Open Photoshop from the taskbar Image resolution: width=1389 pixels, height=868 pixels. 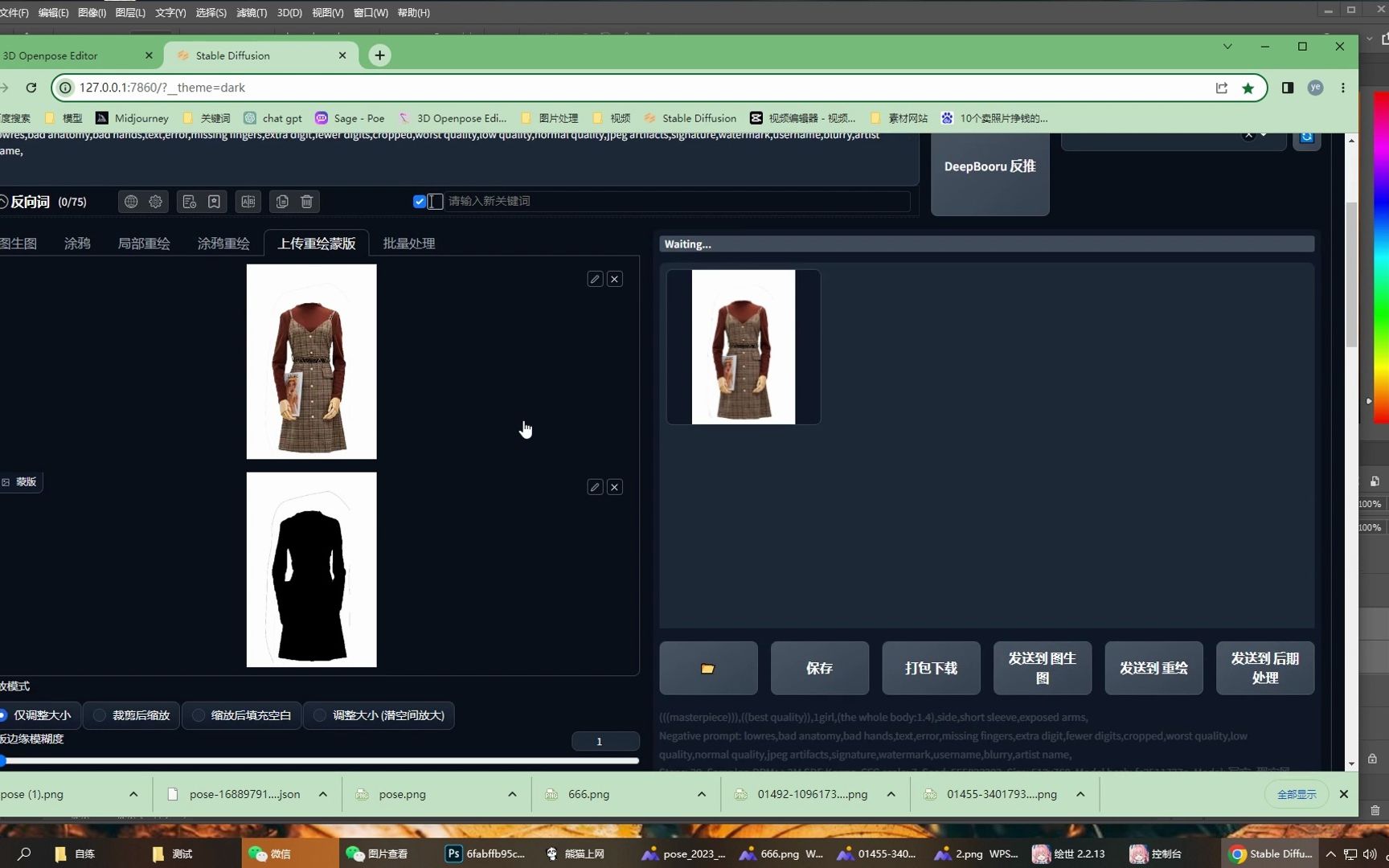tap(453, 854)
